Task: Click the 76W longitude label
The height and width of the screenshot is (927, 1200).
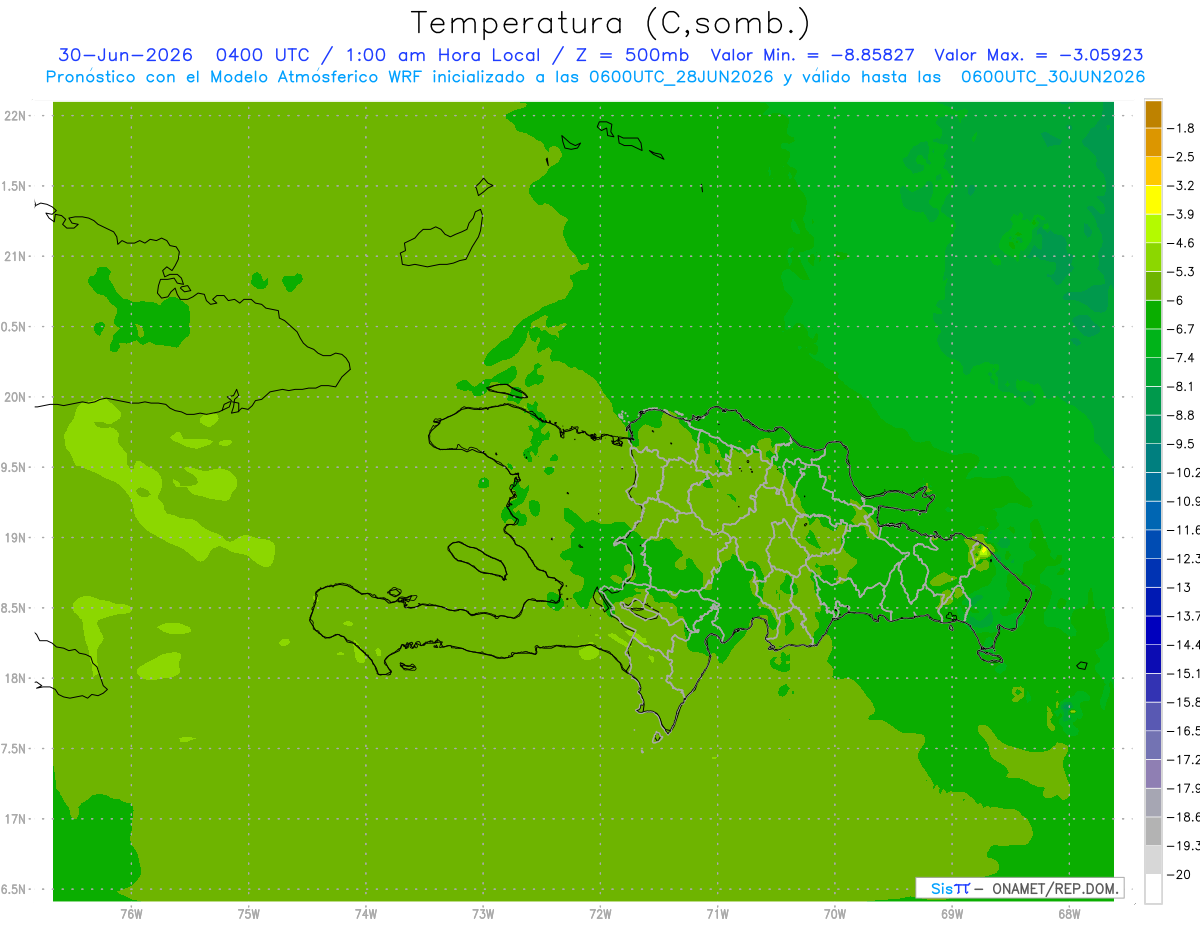Action: [131, 913]
